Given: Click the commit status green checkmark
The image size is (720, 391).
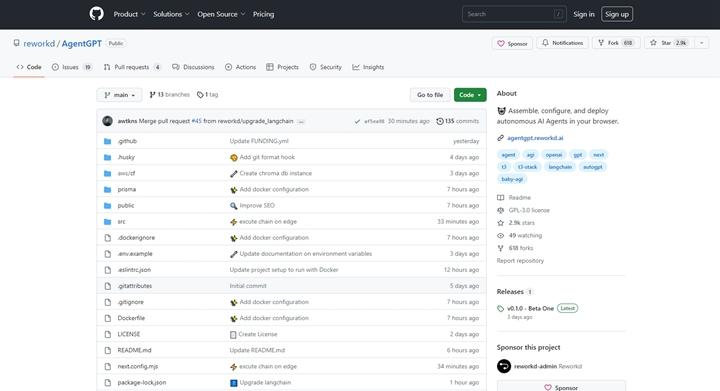Looking at the screenshot, I should pos(357,121).
